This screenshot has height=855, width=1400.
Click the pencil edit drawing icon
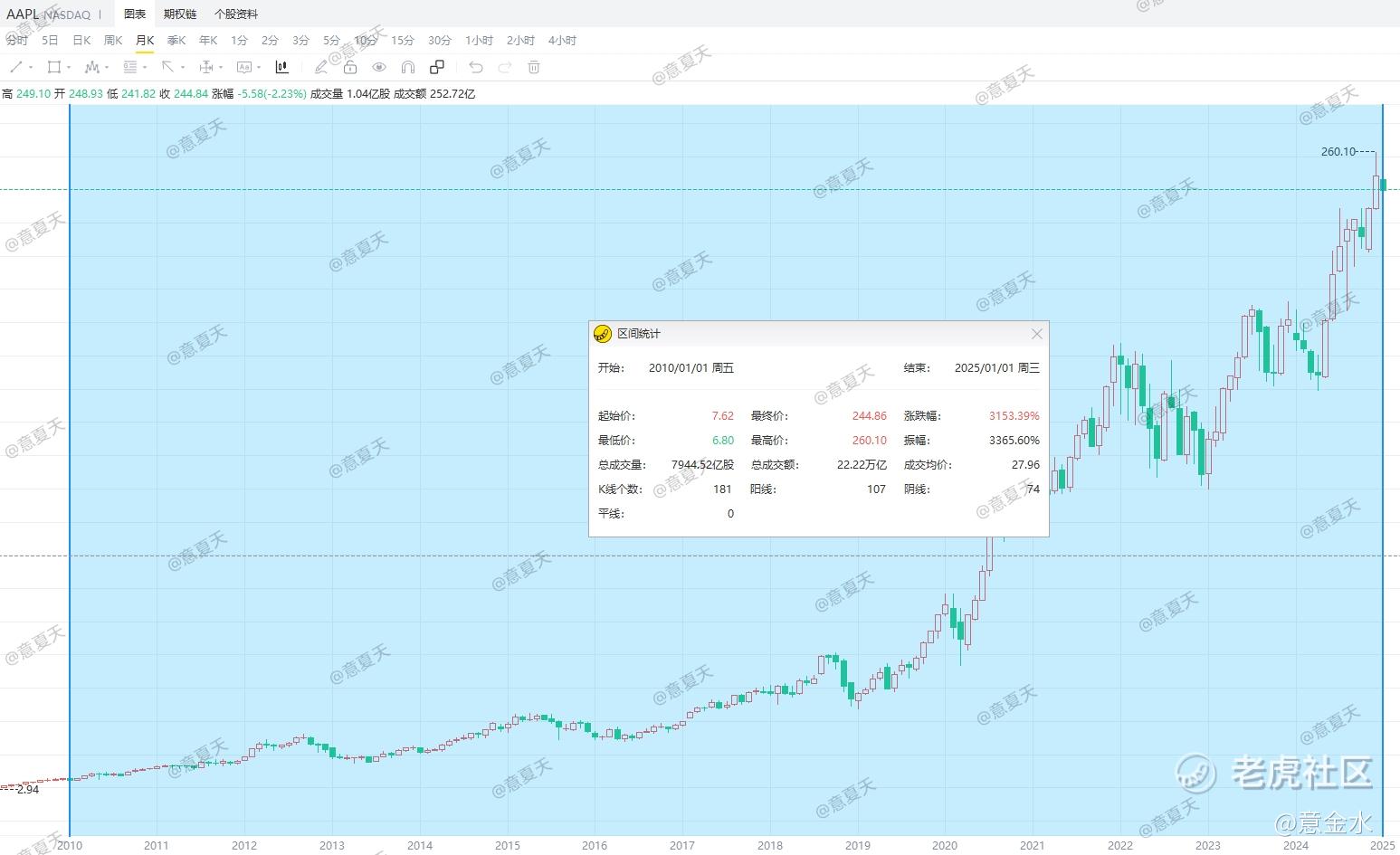point(320,67)
